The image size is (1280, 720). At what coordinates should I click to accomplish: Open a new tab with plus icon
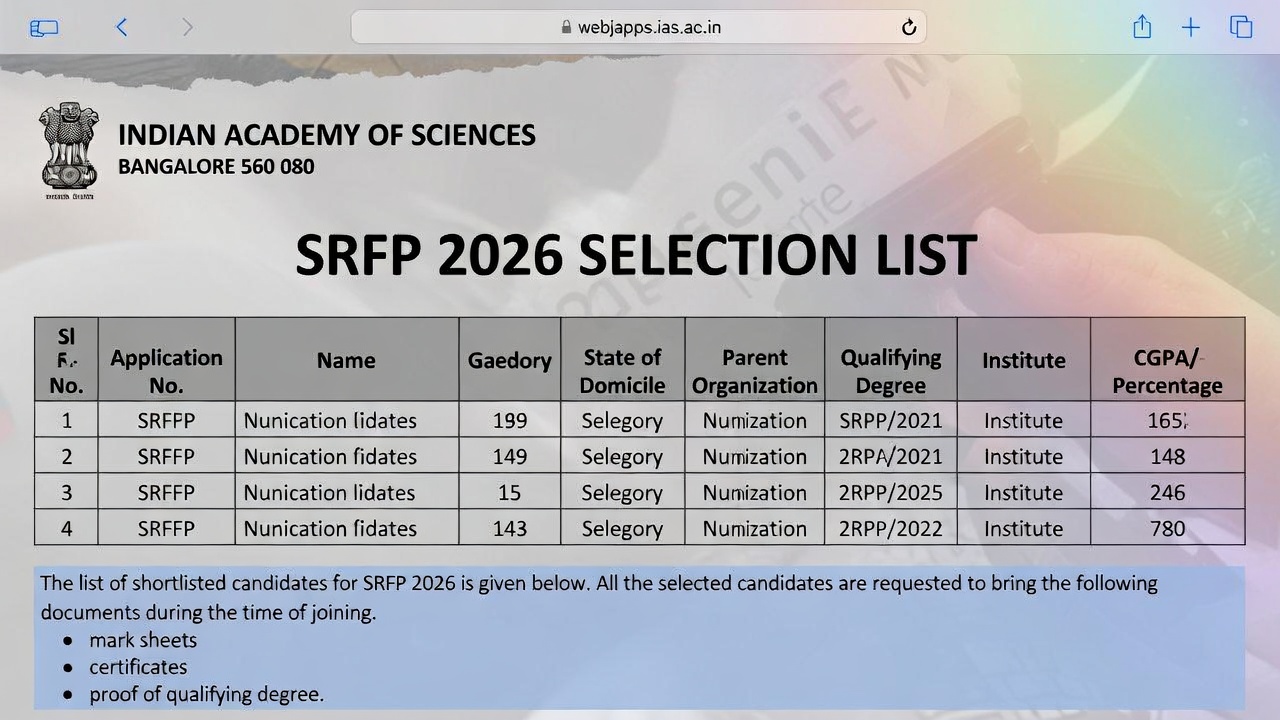coord(1190,28)
